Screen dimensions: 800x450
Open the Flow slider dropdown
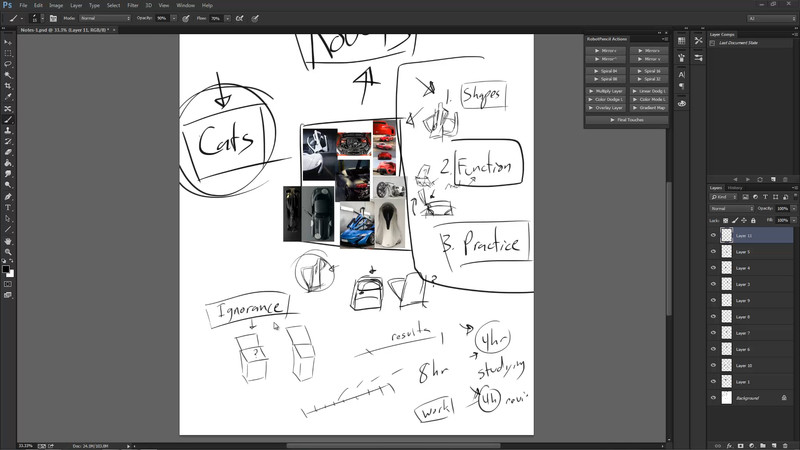tap(228, 18)
